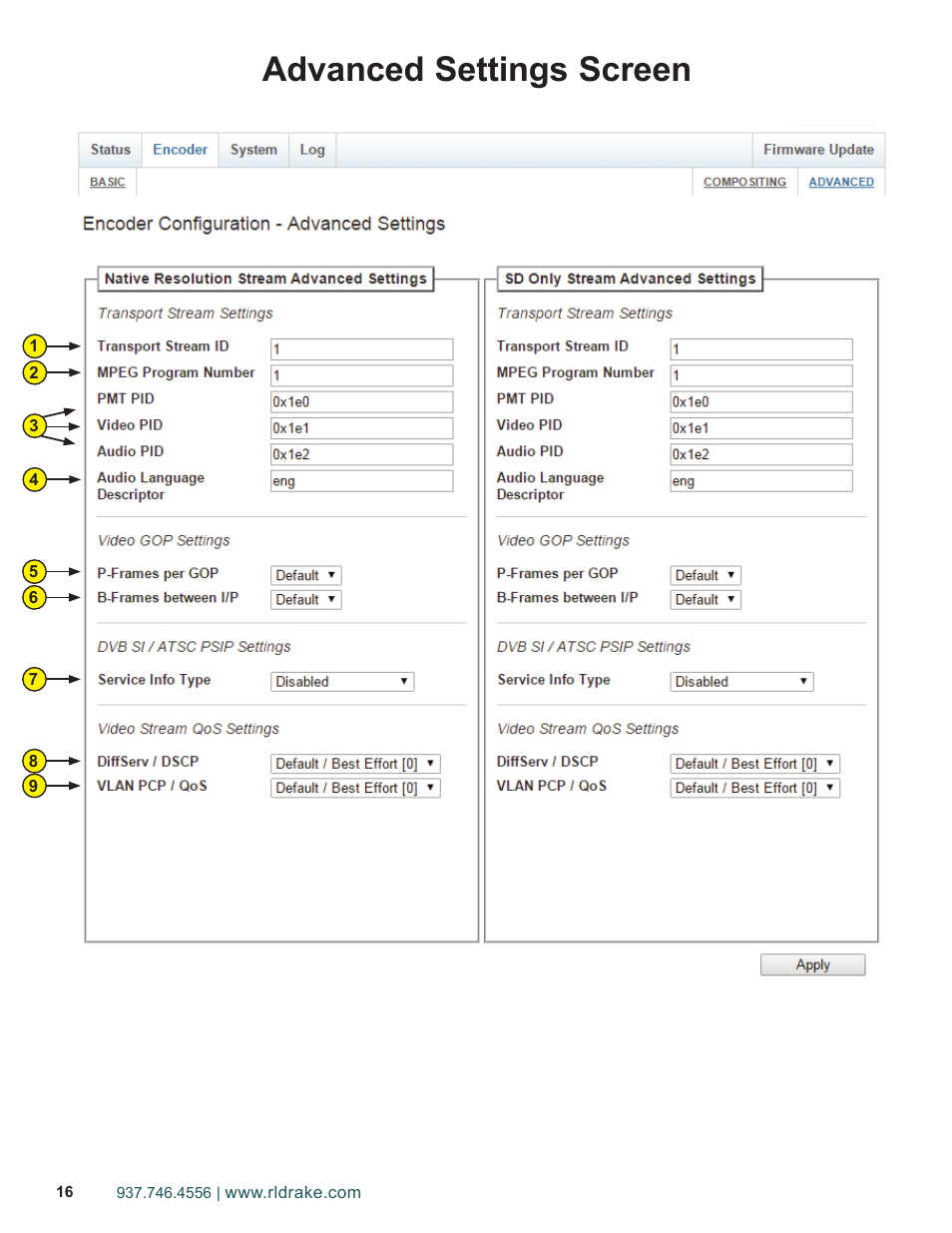The width and height of the screenshot is (952, 1233).
Task: Click Native Resolution Audio PID field
Action: (x=361, y=454)
